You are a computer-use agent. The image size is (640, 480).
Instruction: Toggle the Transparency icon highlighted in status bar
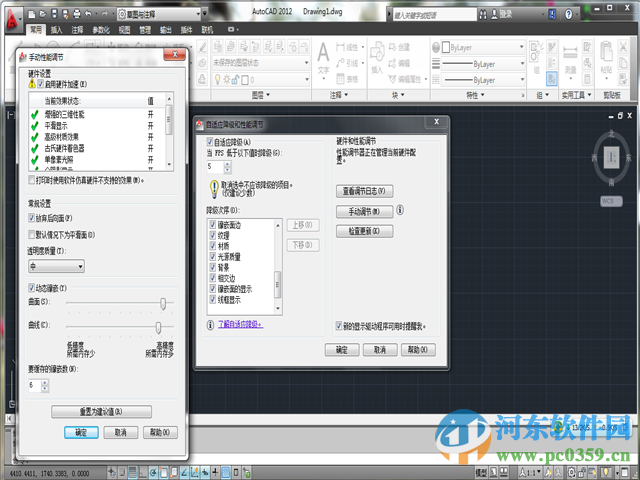pos(226,472)
